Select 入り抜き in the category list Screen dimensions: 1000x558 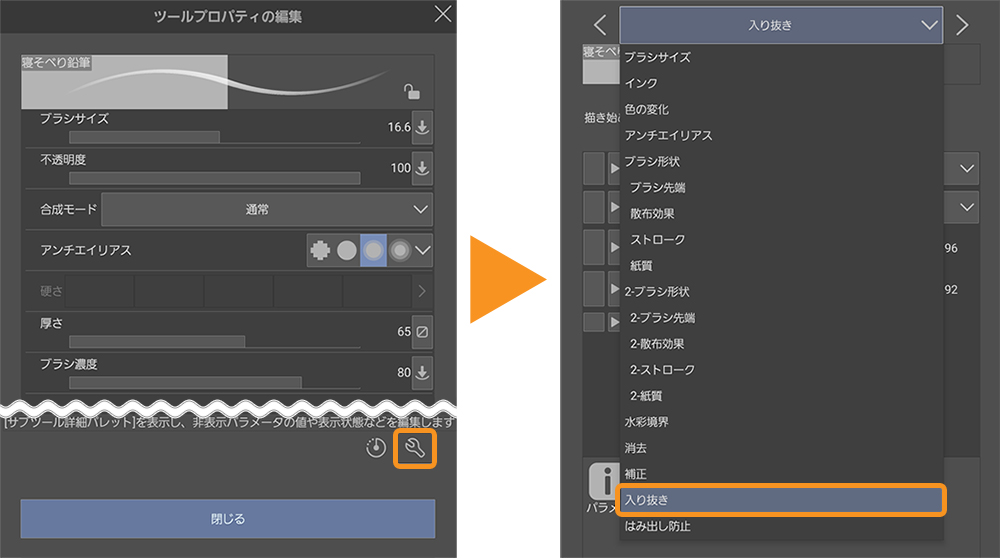[780, 499]
